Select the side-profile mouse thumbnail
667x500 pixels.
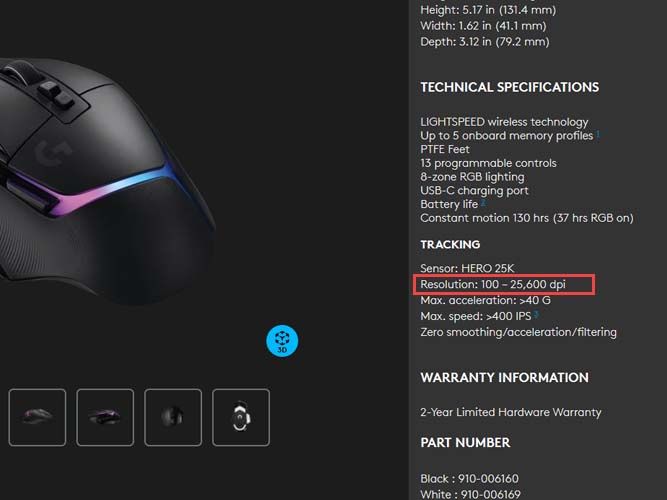pyautogui.click(x=37, y=417)
